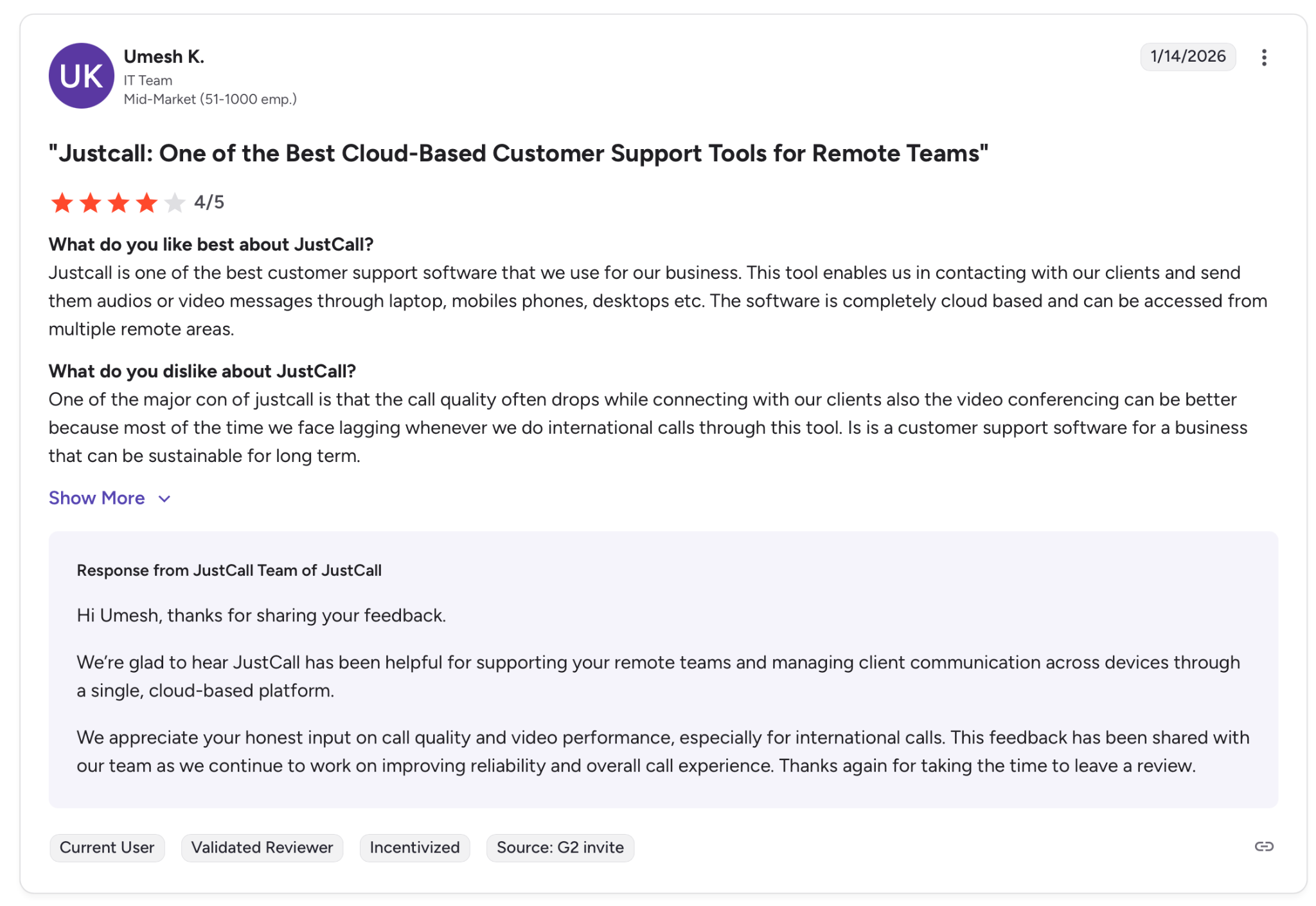Open reviewer name Umesh K.
Viewport: 1316px width, 906px height.
(164, 57)
